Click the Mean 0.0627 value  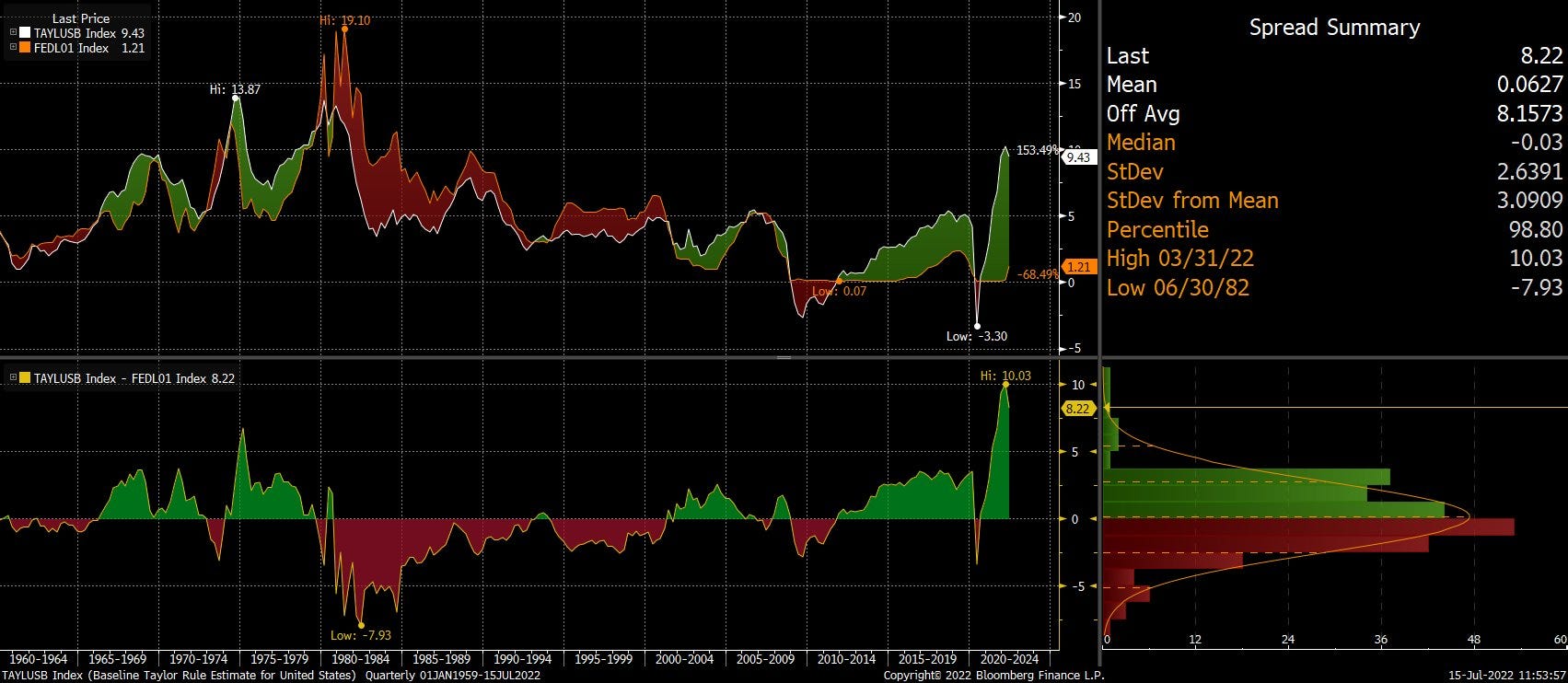click(1530, 85)
